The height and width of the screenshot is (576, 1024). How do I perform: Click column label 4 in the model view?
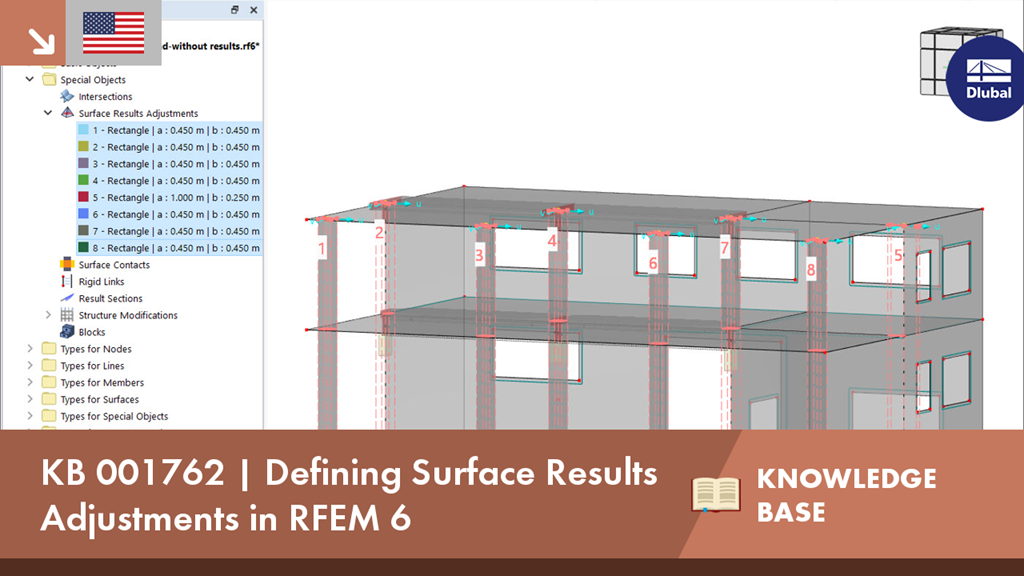(552, 240)
